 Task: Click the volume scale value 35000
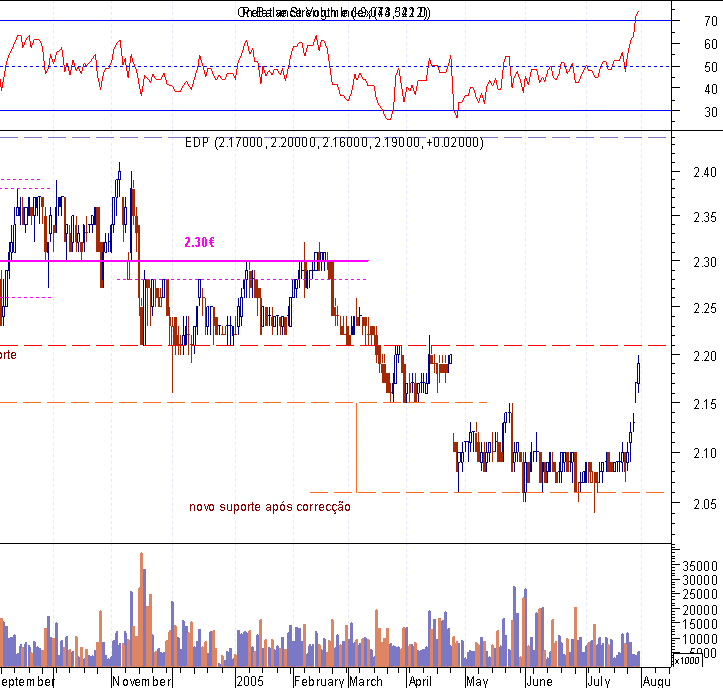pos(700,566)
